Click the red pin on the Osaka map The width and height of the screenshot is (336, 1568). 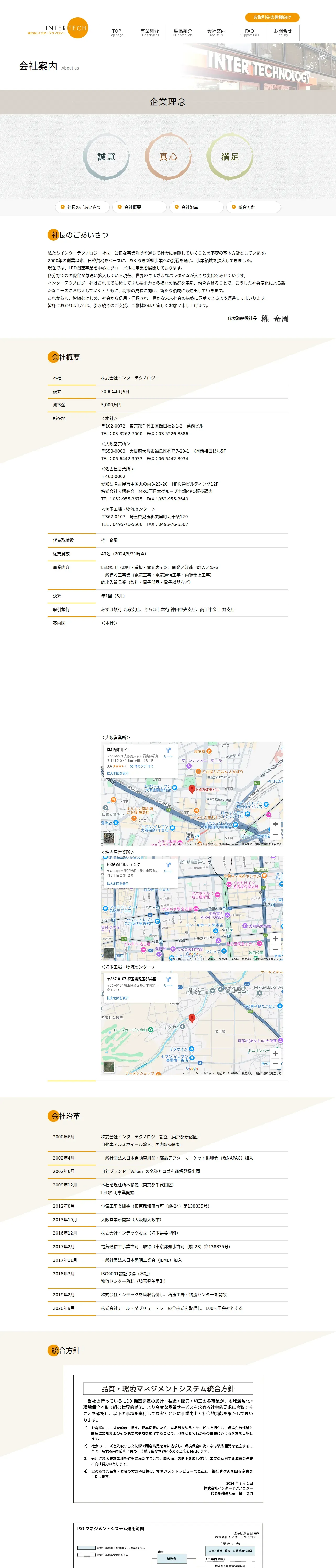(192, 789)
